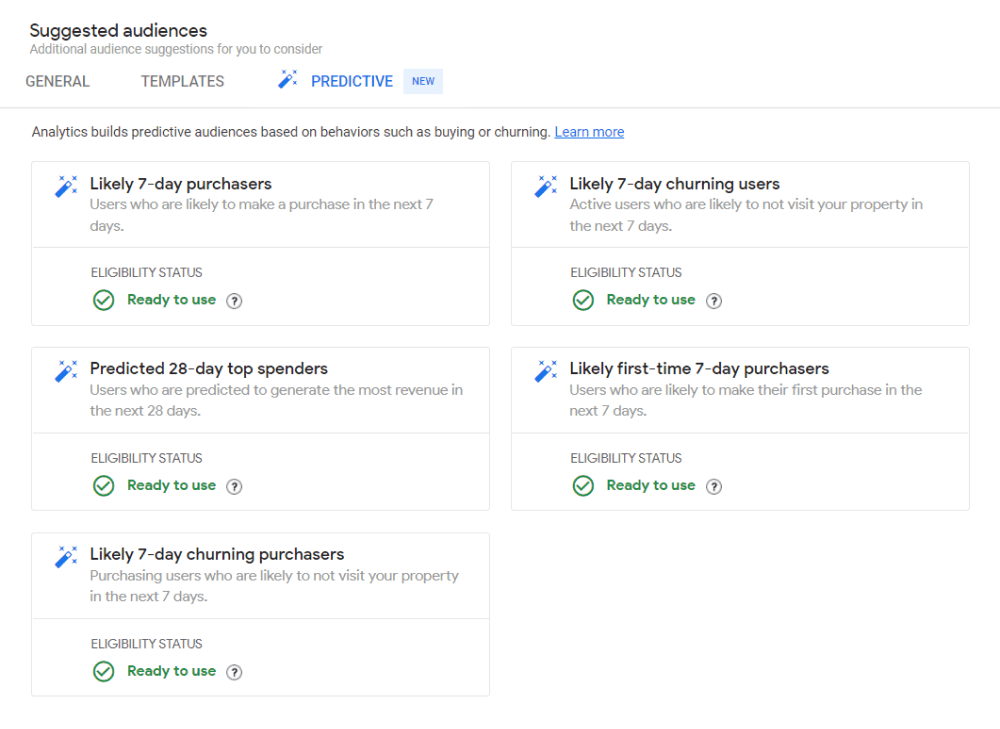The width and height of the screenshot is (1000, 729).
Task: Open eligibility help icon for Likely 7-day churning users
Action: point(714,301)
